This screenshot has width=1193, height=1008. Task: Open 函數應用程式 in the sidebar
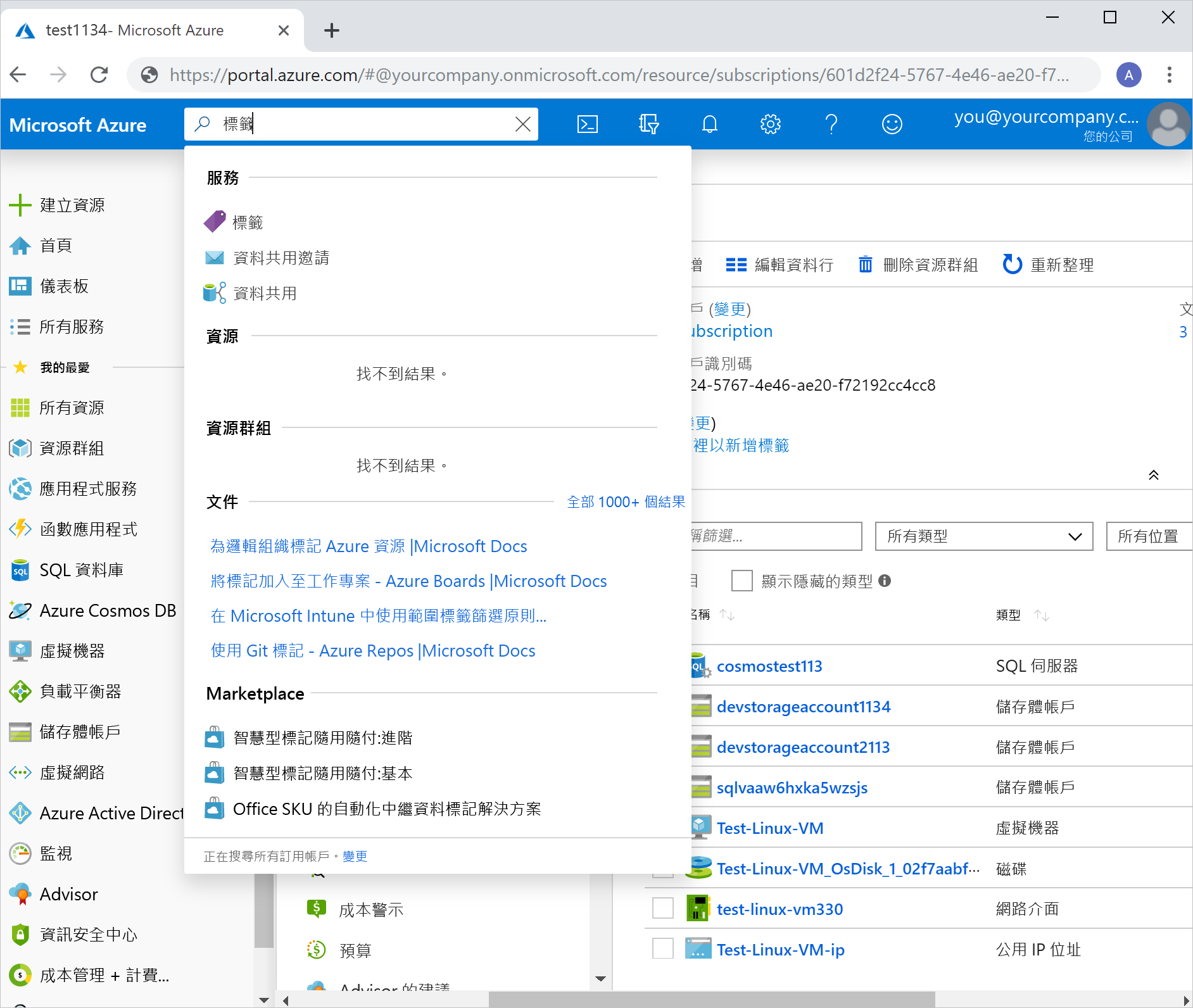point(73,529)
